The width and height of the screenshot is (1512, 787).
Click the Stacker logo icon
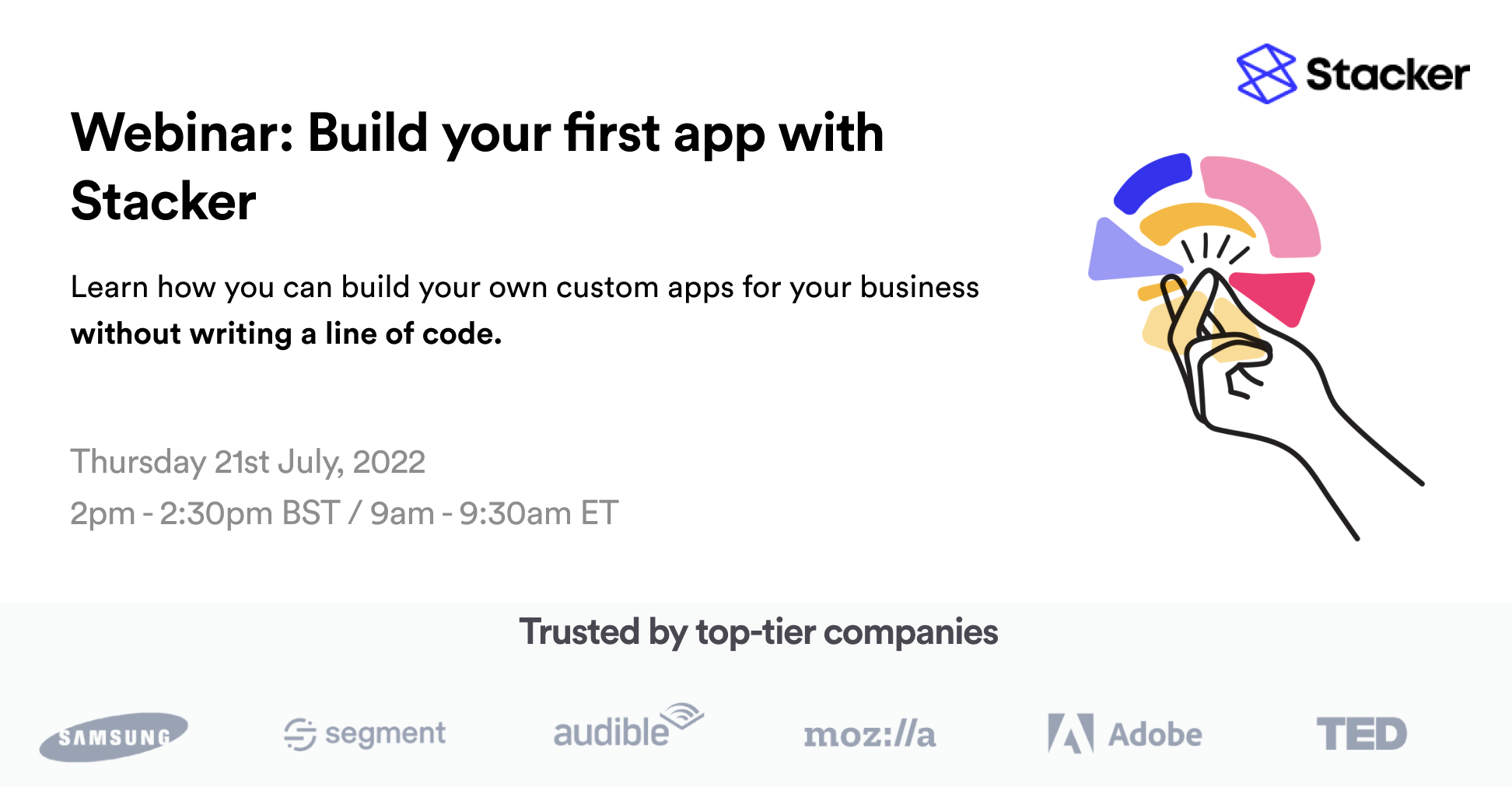point(1266,74)
